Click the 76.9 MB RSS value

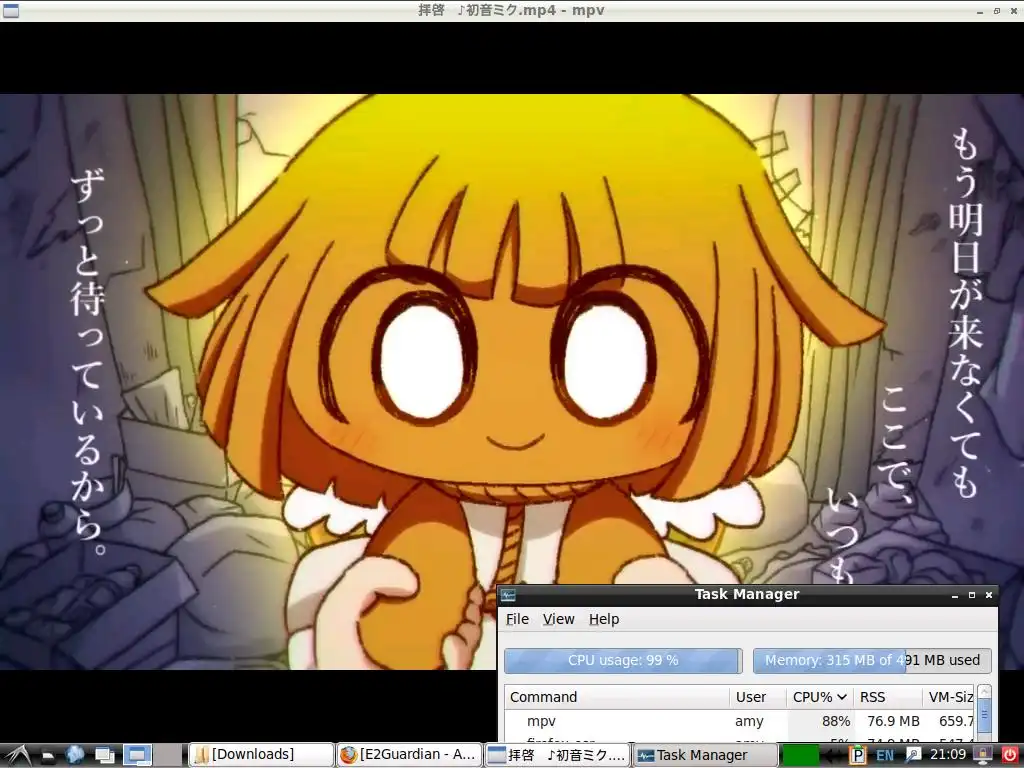click(x=893, y=721)
